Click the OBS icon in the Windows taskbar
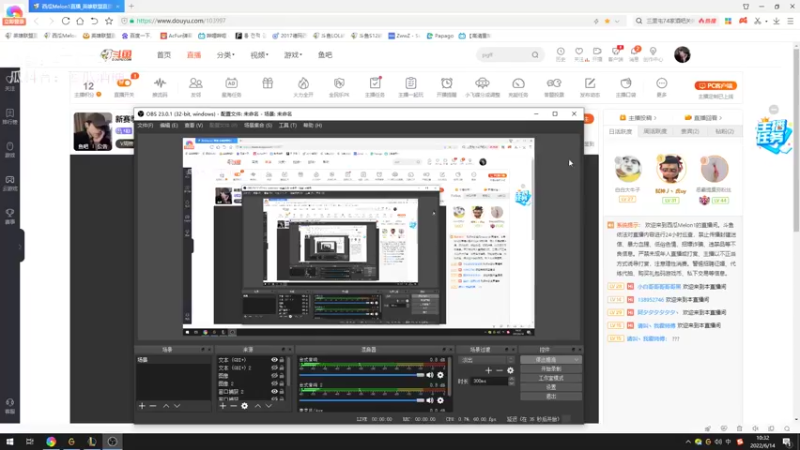Screen dimensions: 800x450 pos(112,442)
